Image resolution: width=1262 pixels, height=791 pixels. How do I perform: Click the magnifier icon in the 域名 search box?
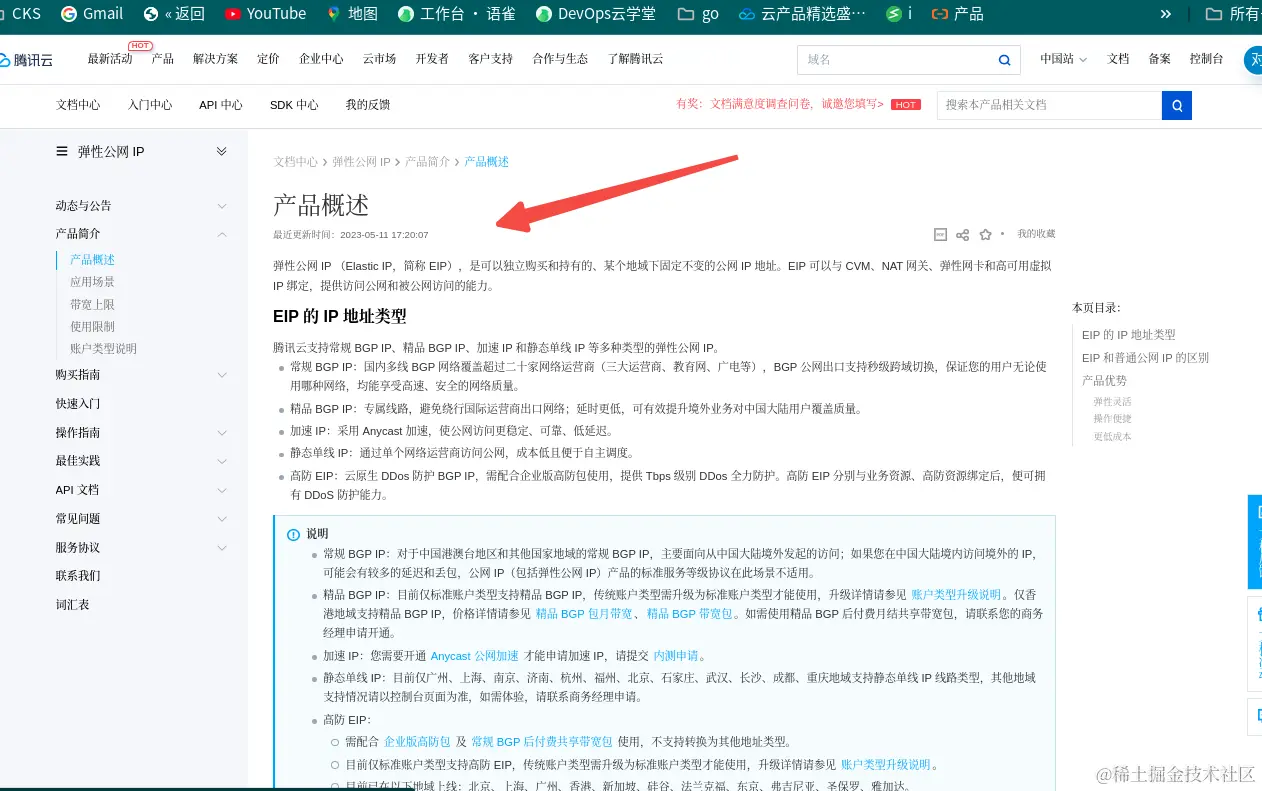[1004, 60]
